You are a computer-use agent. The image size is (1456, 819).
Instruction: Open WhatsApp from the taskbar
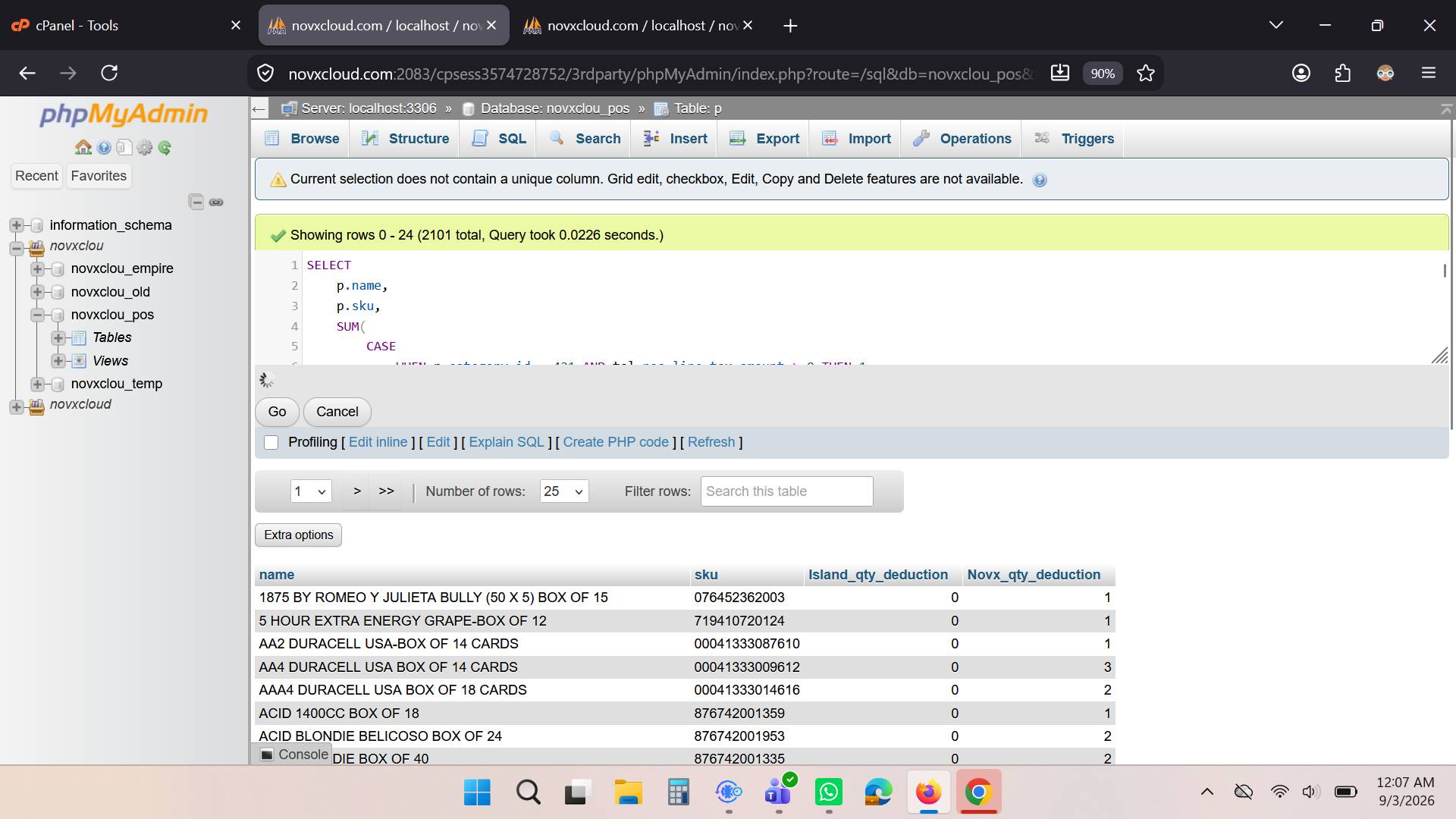(x=828, y=792)
